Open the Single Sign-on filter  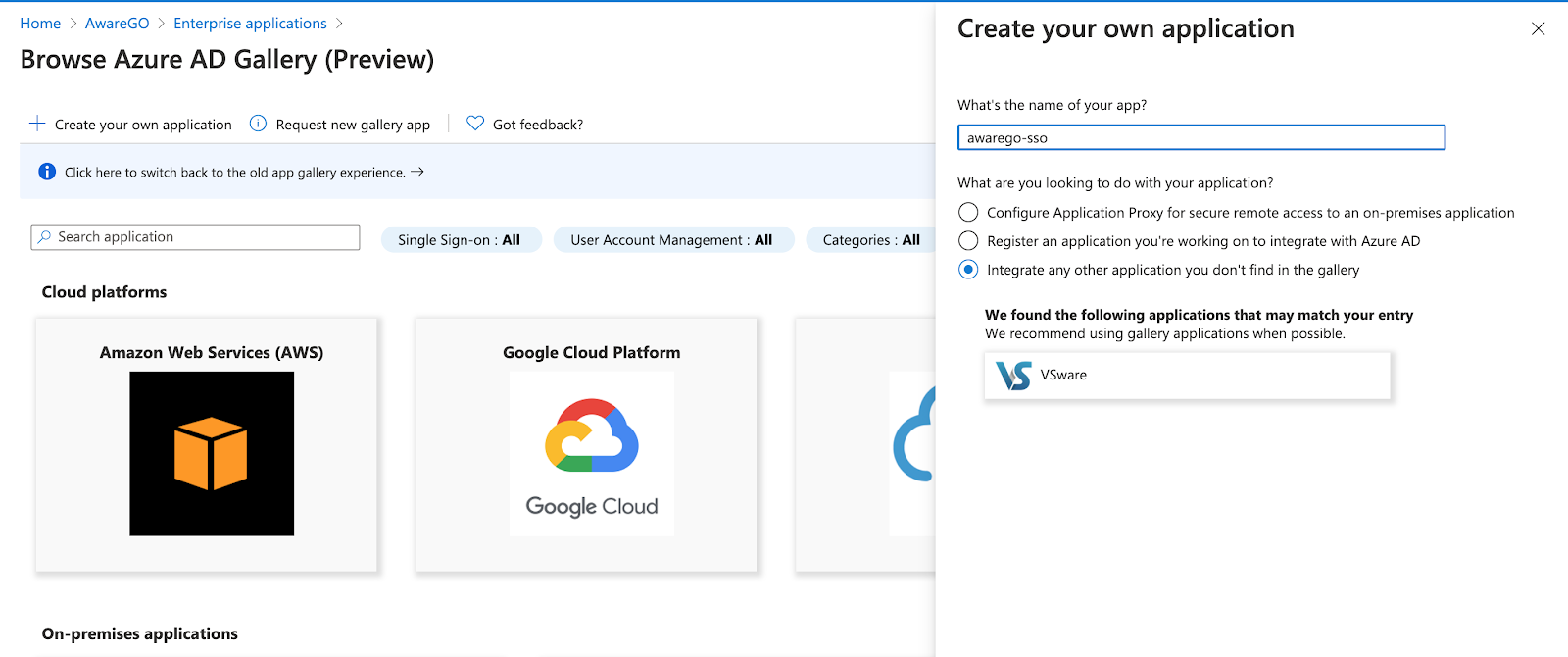coord(459,240)
